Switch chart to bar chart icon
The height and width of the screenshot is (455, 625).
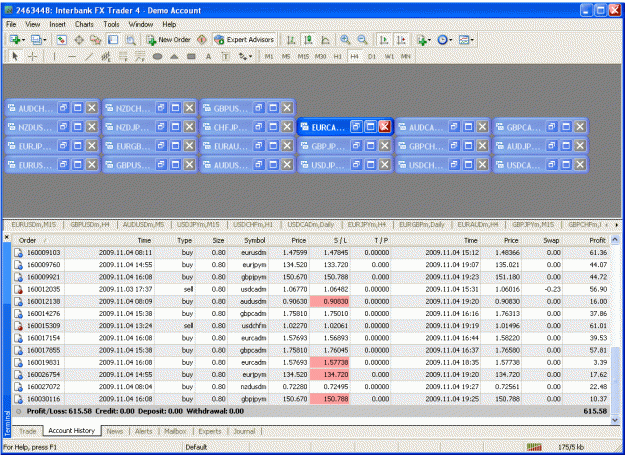point(291,40)
